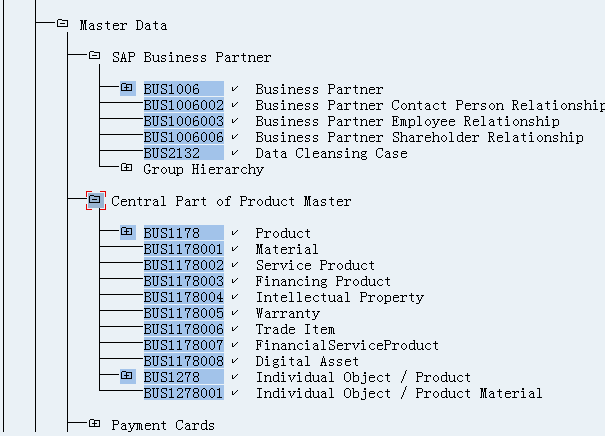
Task: Click BUS1278001 object code
Action: [x=184, y=393]
